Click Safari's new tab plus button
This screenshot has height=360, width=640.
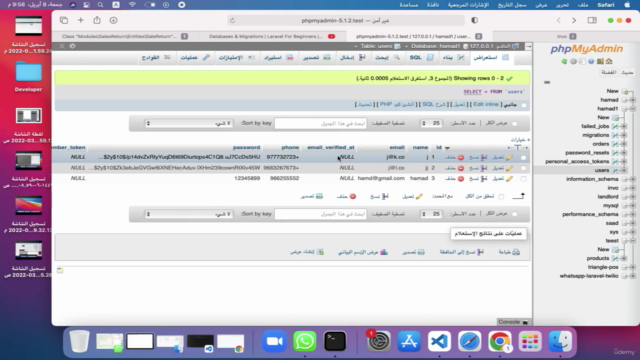[80, 20]
